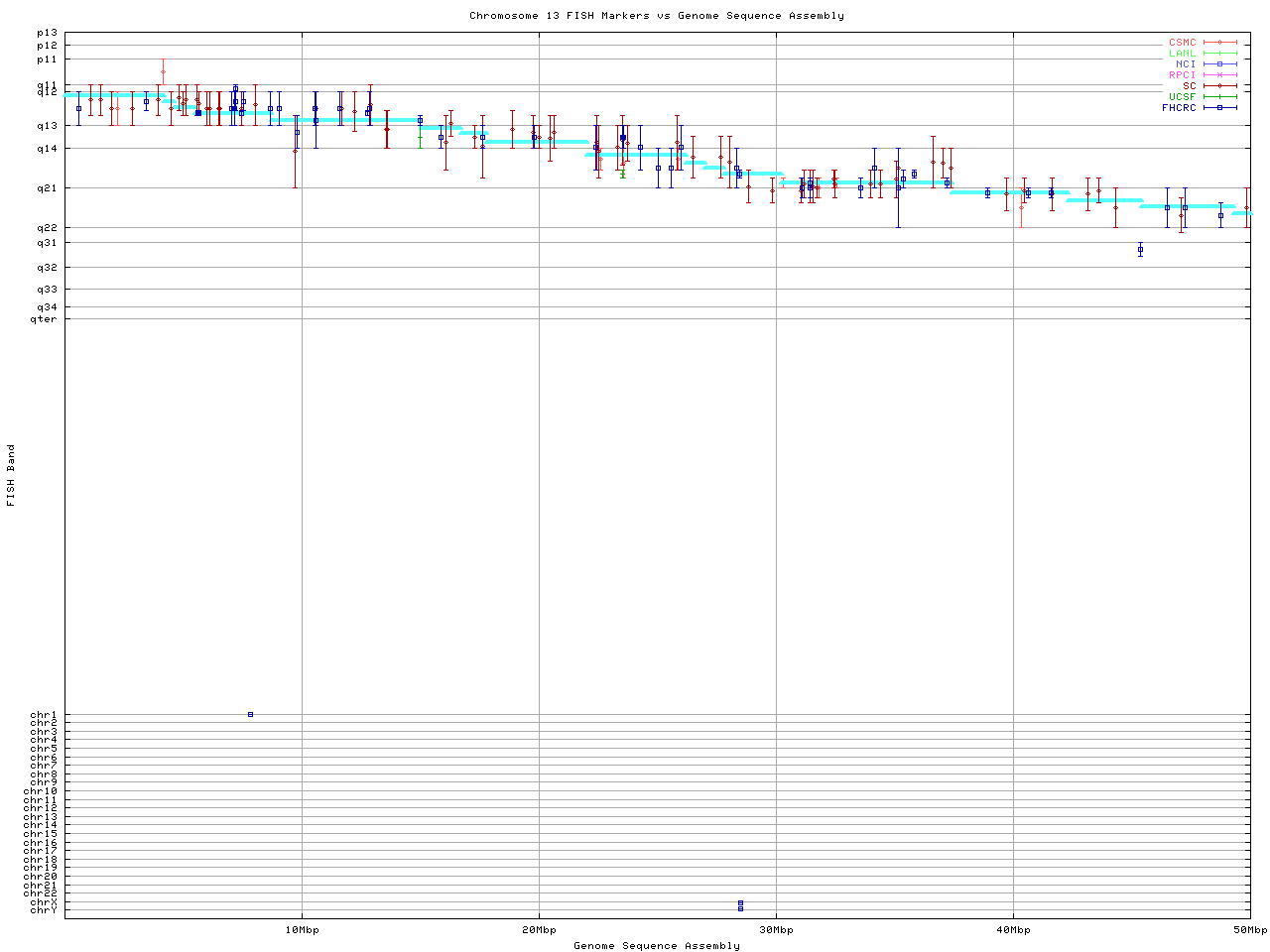
Task: Click the chr13 y-axis label
Action: click(44, 816)
